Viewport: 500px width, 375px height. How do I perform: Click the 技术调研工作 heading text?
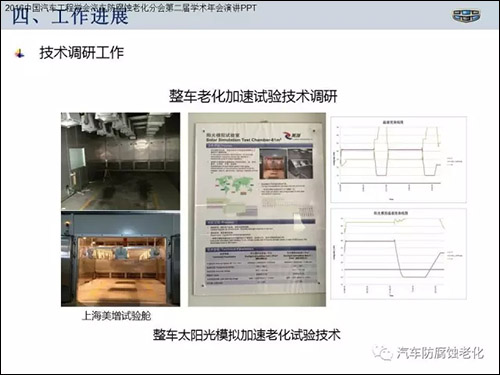pyautogui.click(x=82, y=53)
